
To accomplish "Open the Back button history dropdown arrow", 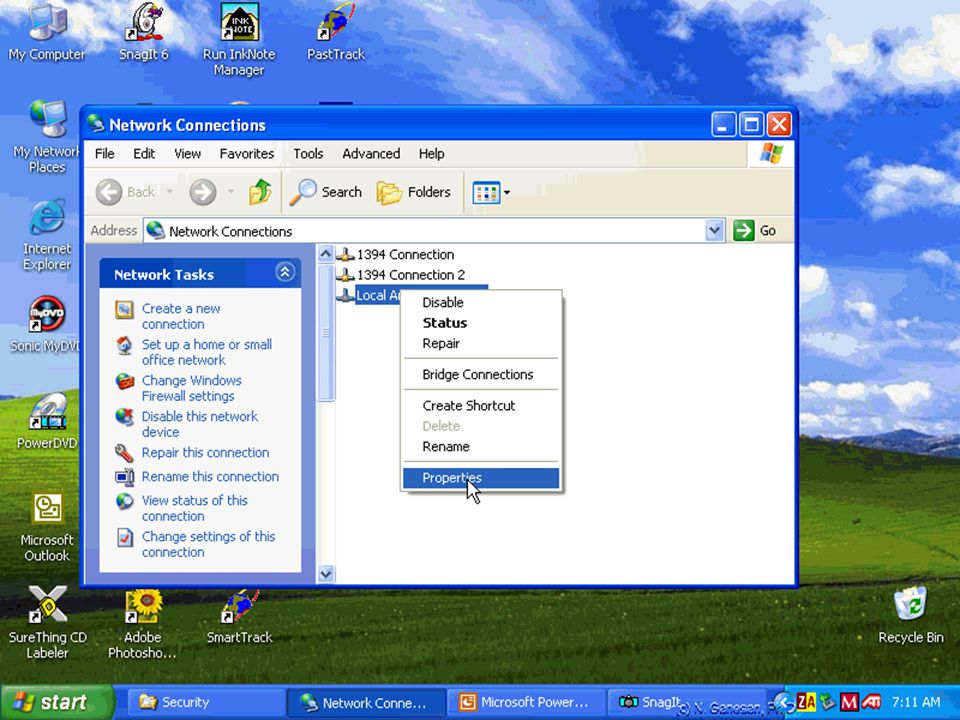I will click(x=170, y=192).
